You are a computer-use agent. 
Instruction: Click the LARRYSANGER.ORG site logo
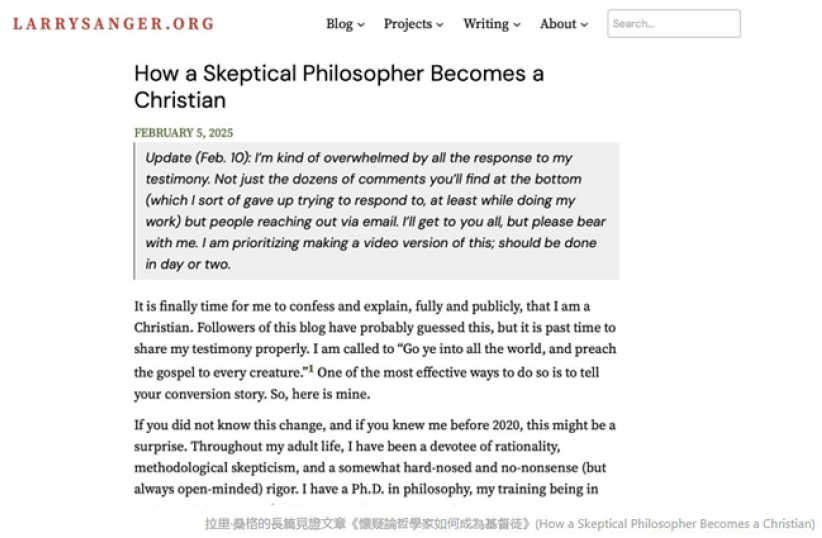coord(113,24)
